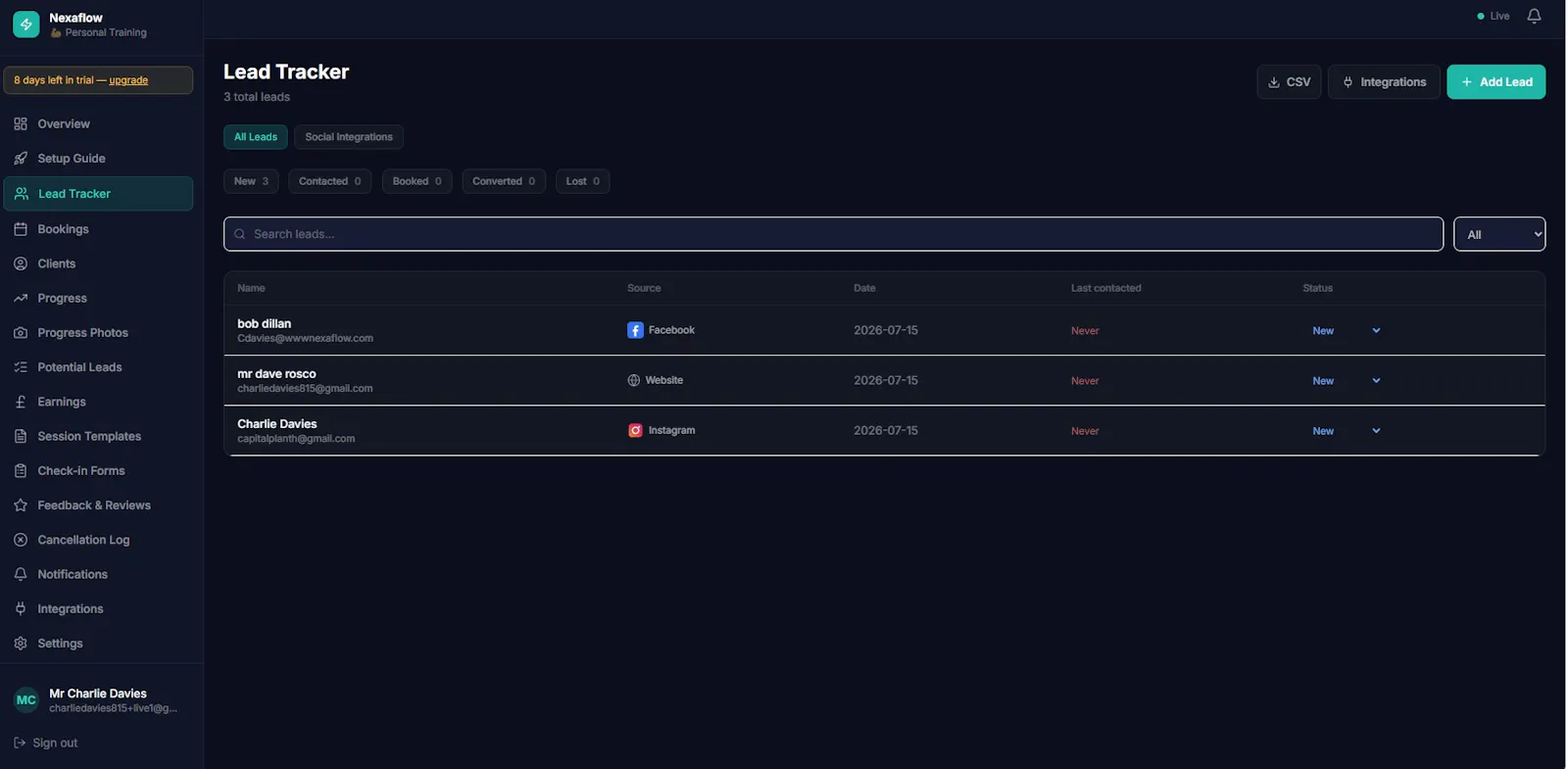Expand status dropdown for Charlie Davies
Image resolution: width=1568 pixels, height=769 pixels.
click(1376, 430)
